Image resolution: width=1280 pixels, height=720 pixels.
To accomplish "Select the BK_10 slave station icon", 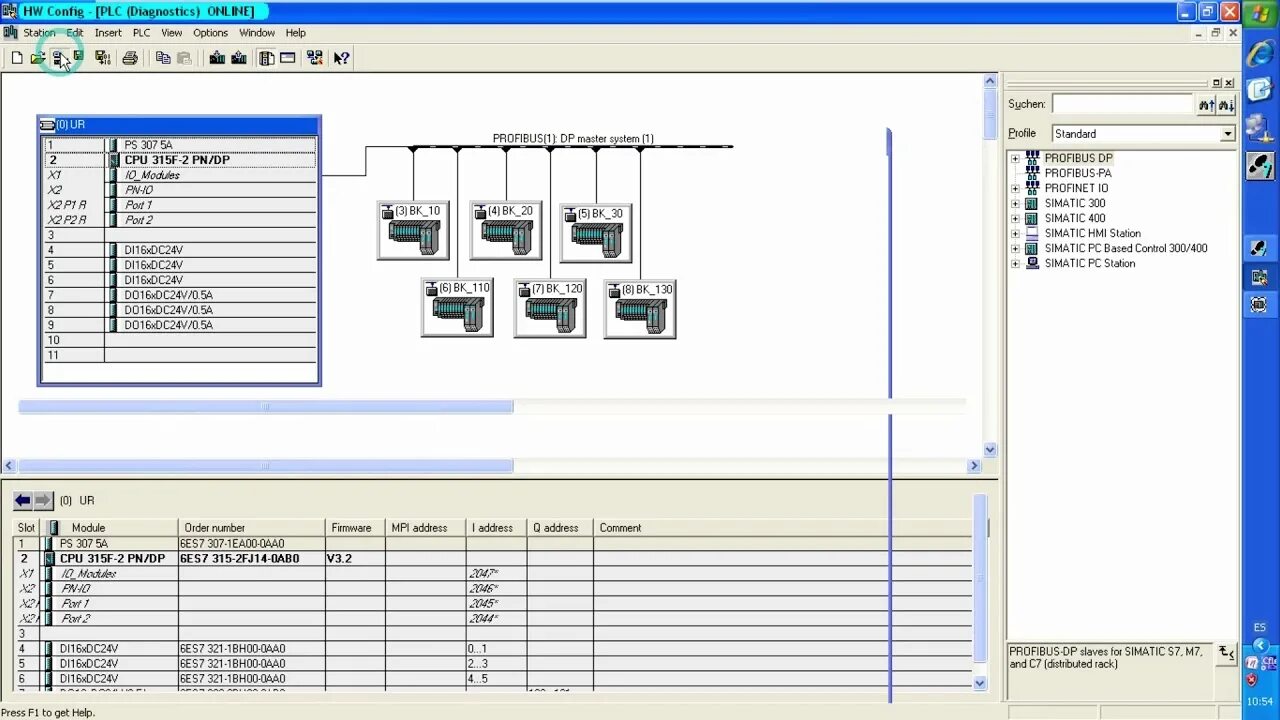I will click(413, 231).
